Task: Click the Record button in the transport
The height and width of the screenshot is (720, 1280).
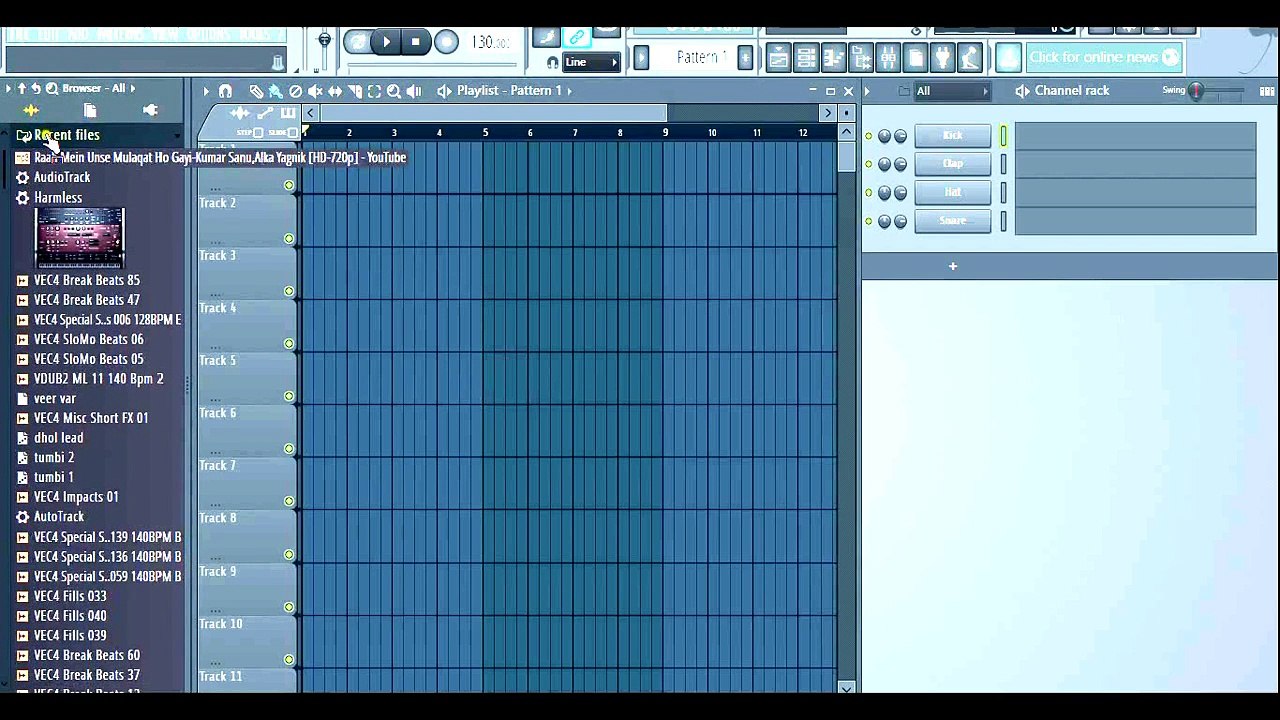Action: click(x=446, y=42)
